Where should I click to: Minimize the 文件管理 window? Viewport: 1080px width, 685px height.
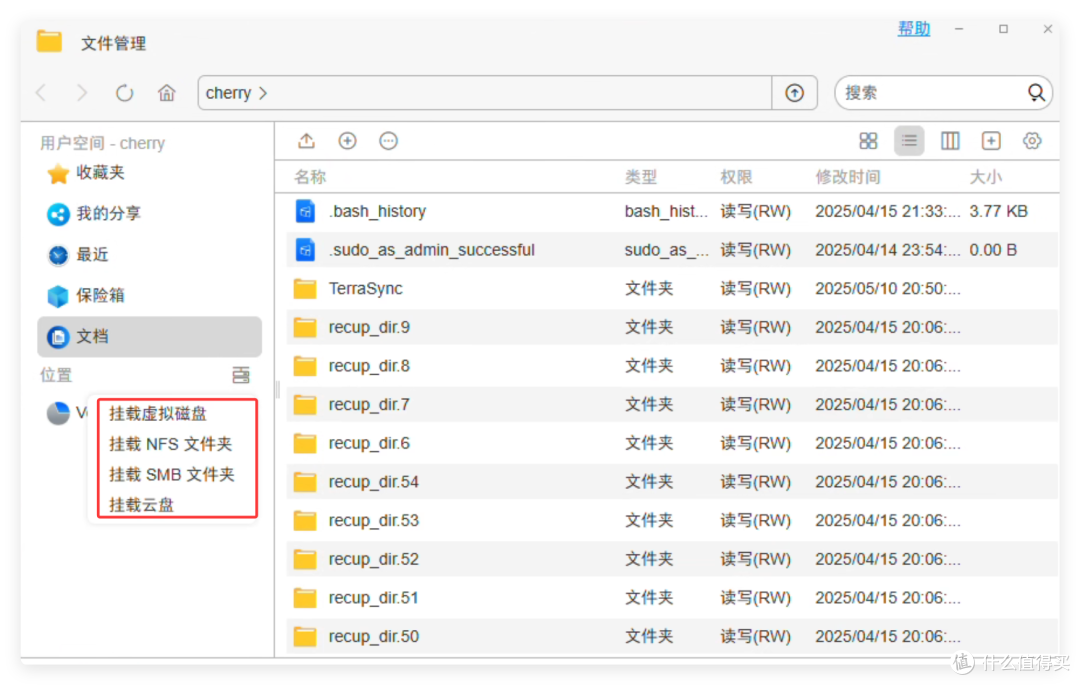(959, 29)
